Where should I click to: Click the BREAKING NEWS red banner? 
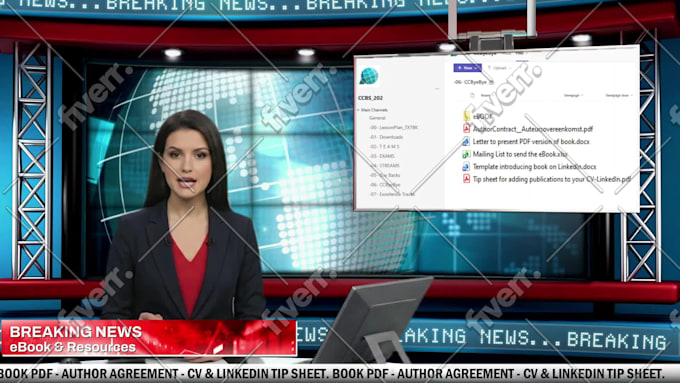point(149,338)
